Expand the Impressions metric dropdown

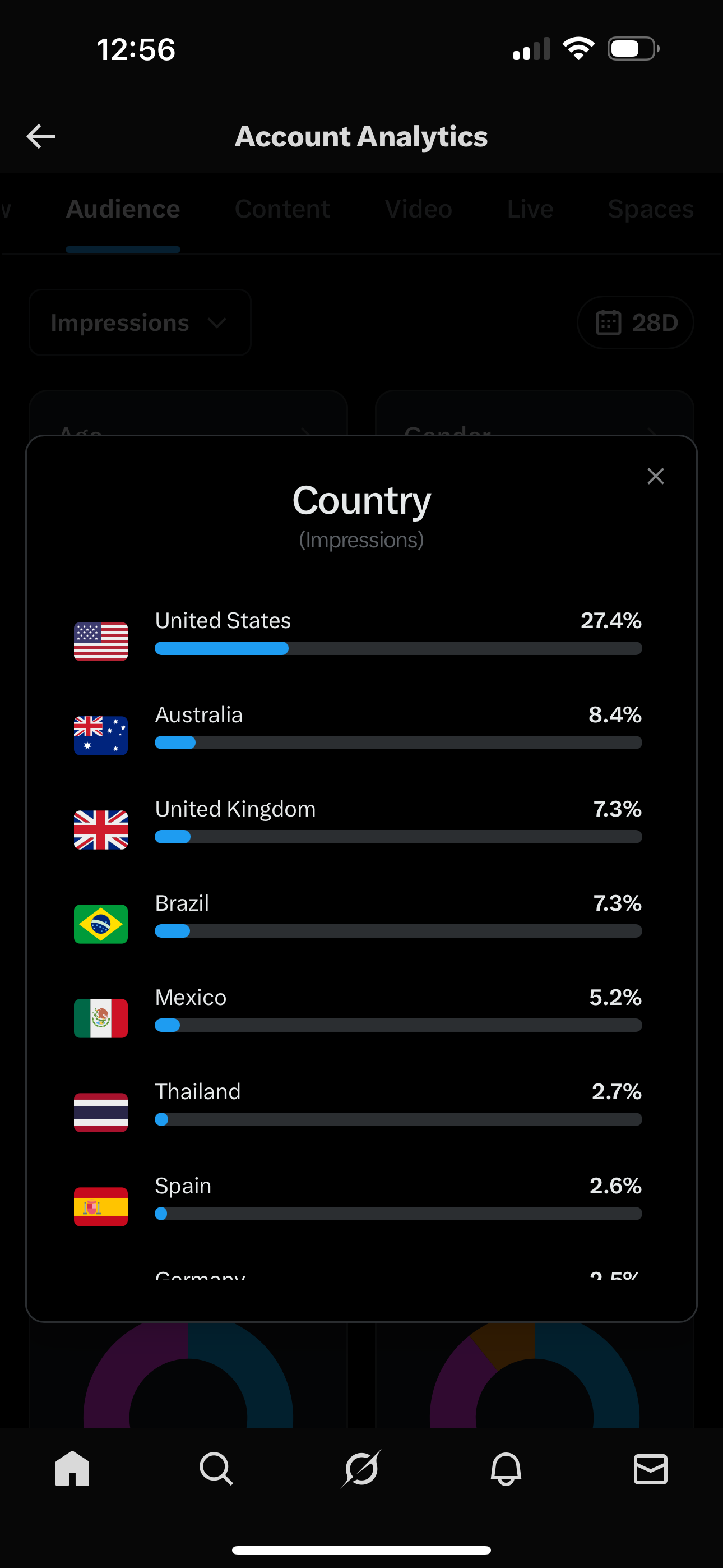tap(140, 322)
